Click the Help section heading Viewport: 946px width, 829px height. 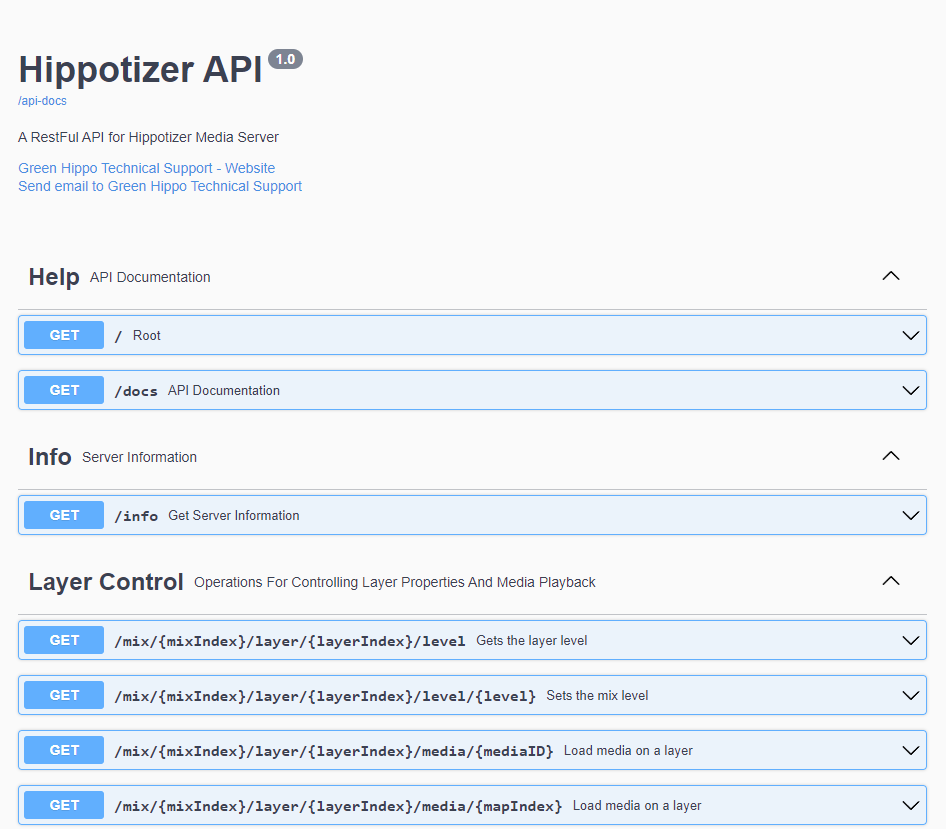(x=54, y=277)
